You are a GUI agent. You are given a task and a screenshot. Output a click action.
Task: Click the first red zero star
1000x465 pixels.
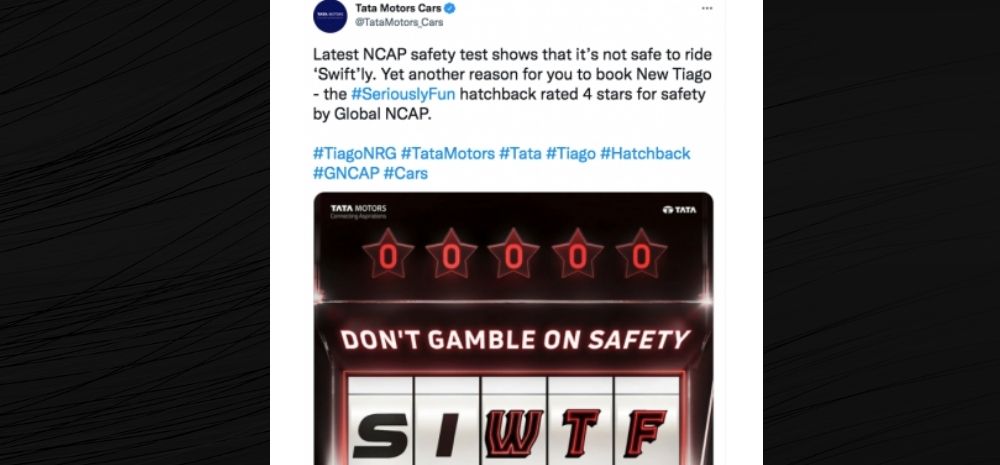click(388, 255)
